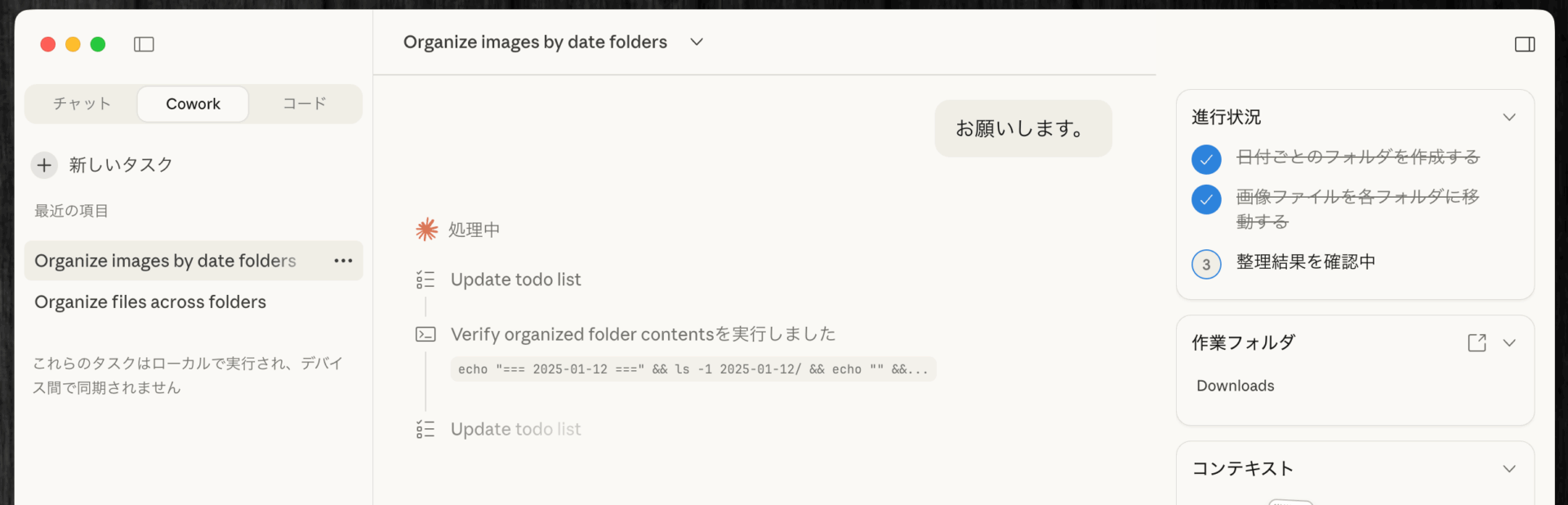1568x505 pixels.
Task: Open options for Organize images task
Action: pos(343,261)
